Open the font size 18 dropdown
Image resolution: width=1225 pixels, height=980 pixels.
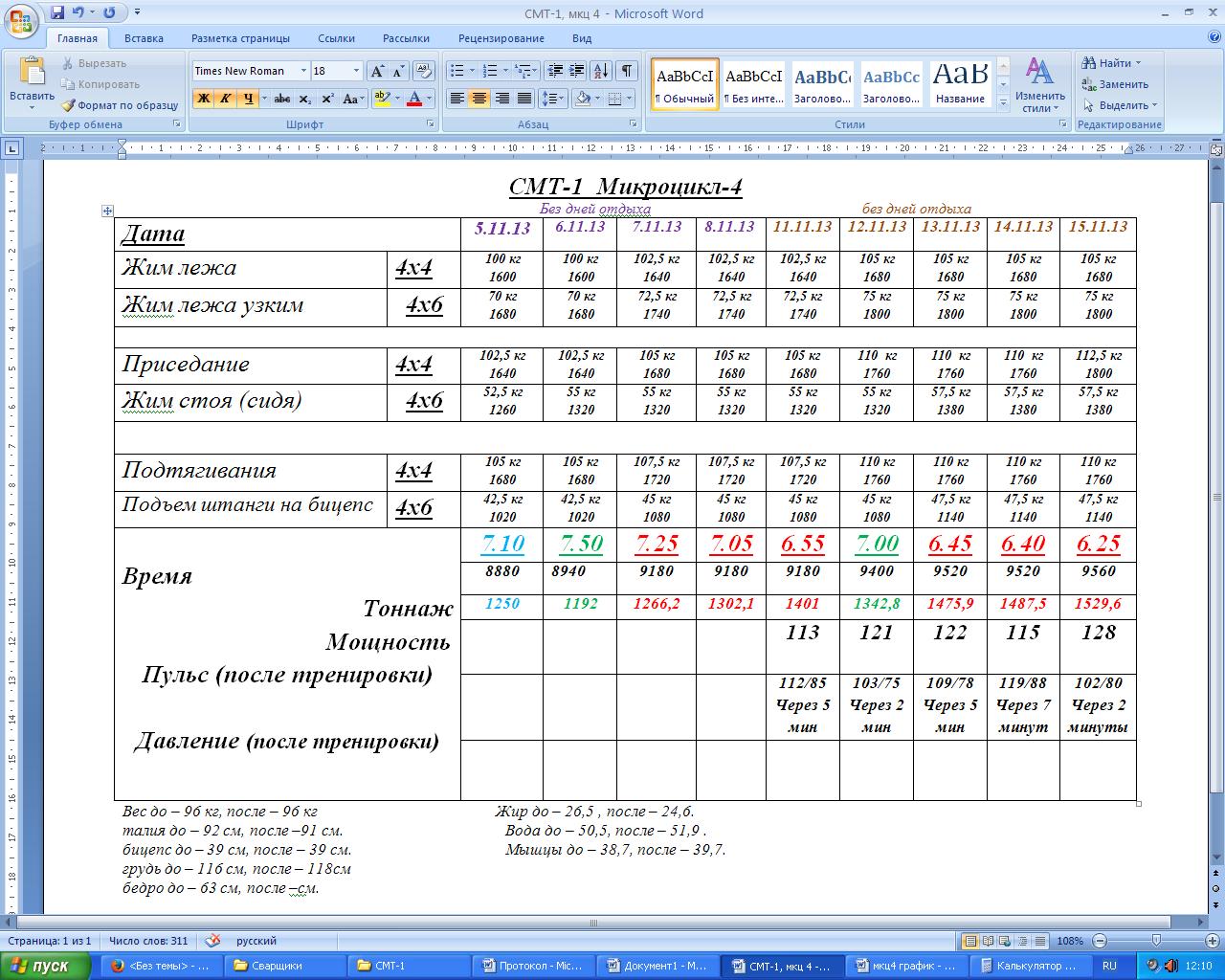[356, 71]
